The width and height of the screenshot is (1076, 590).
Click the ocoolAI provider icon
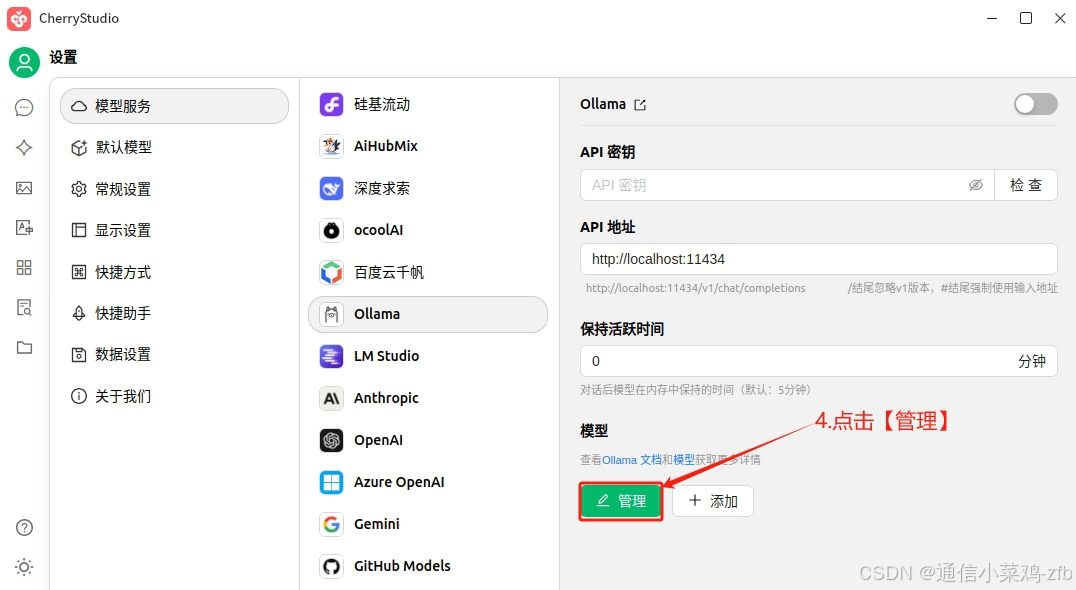coord(331,231)
